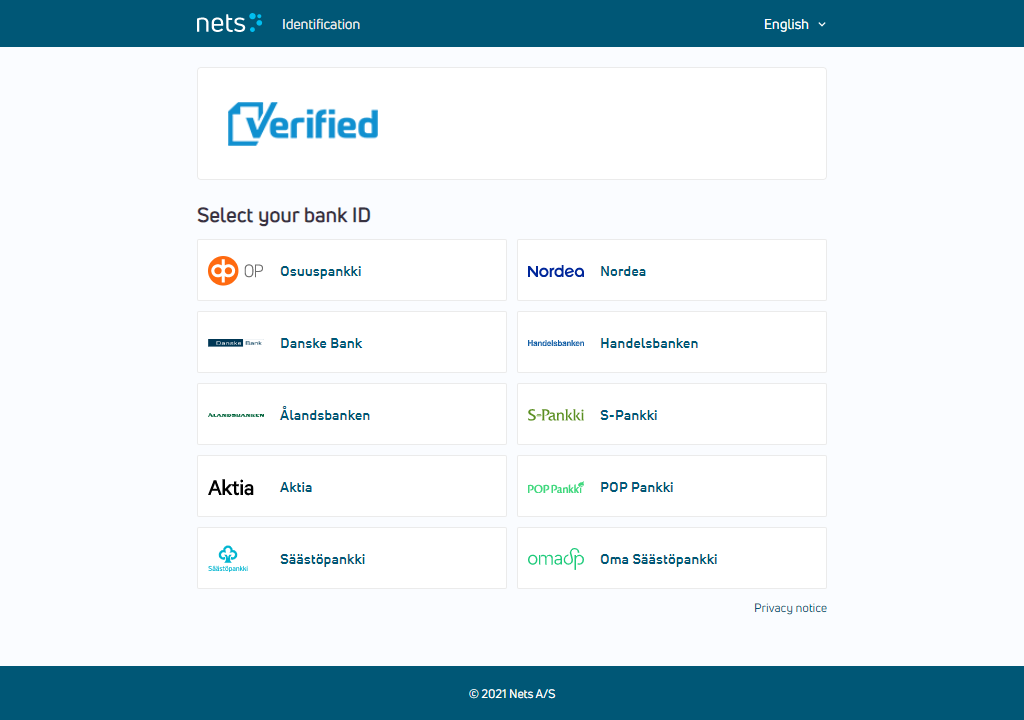
Task: Click the Verified logo banner
Action: point(303,123)
